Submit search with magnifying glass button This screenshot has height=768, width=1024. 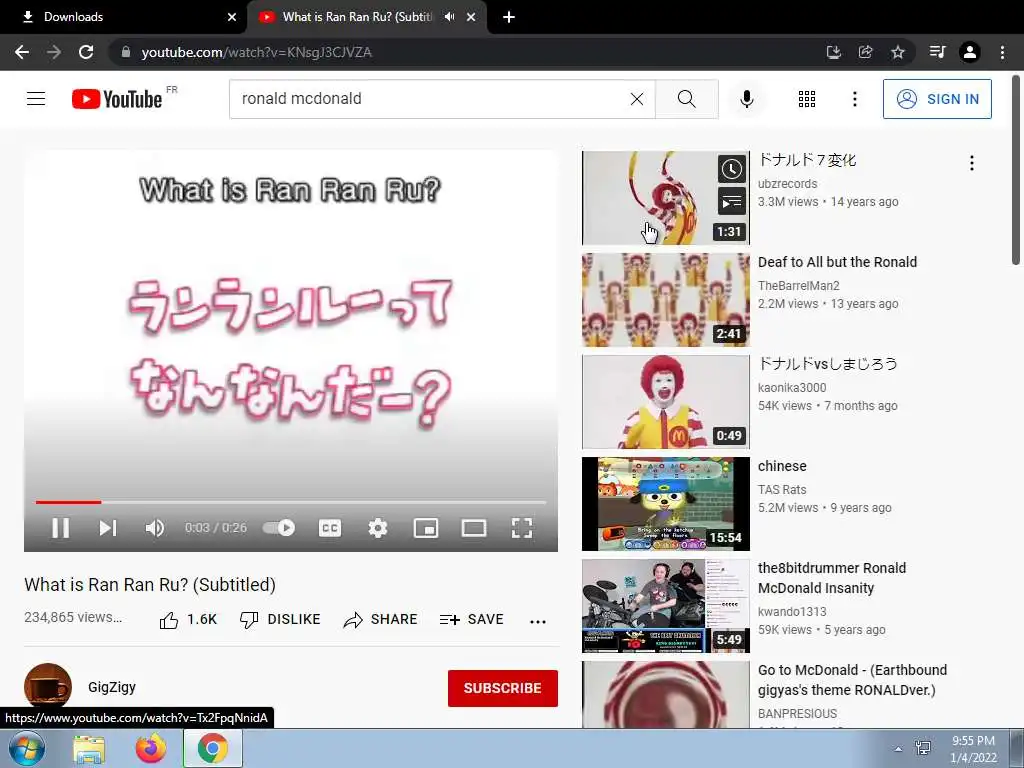point(686,99)
